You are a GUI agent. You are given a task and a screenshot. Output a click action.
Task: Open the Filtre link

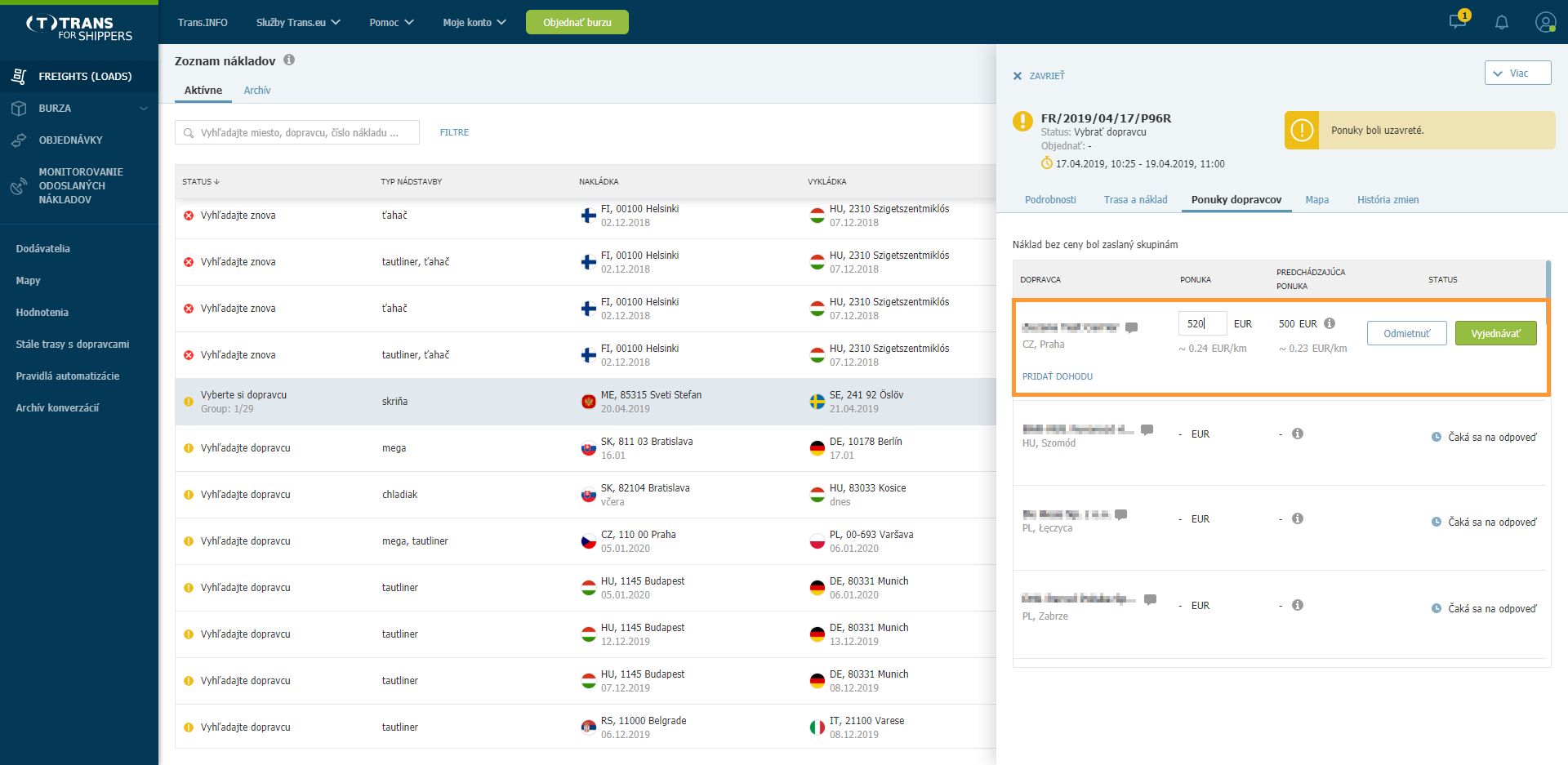pyautogui.click(x=455, y=132)
